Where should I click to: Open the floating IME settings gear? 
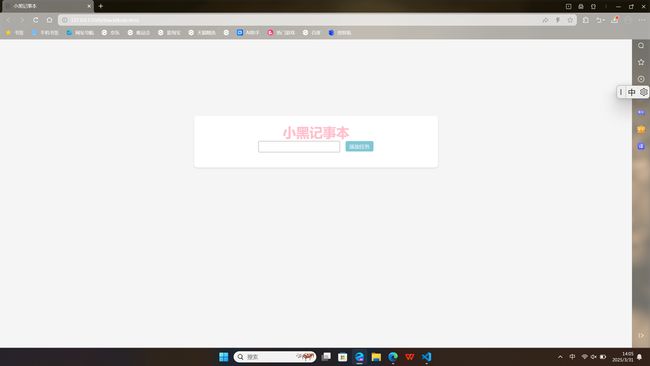click(643, 92)
